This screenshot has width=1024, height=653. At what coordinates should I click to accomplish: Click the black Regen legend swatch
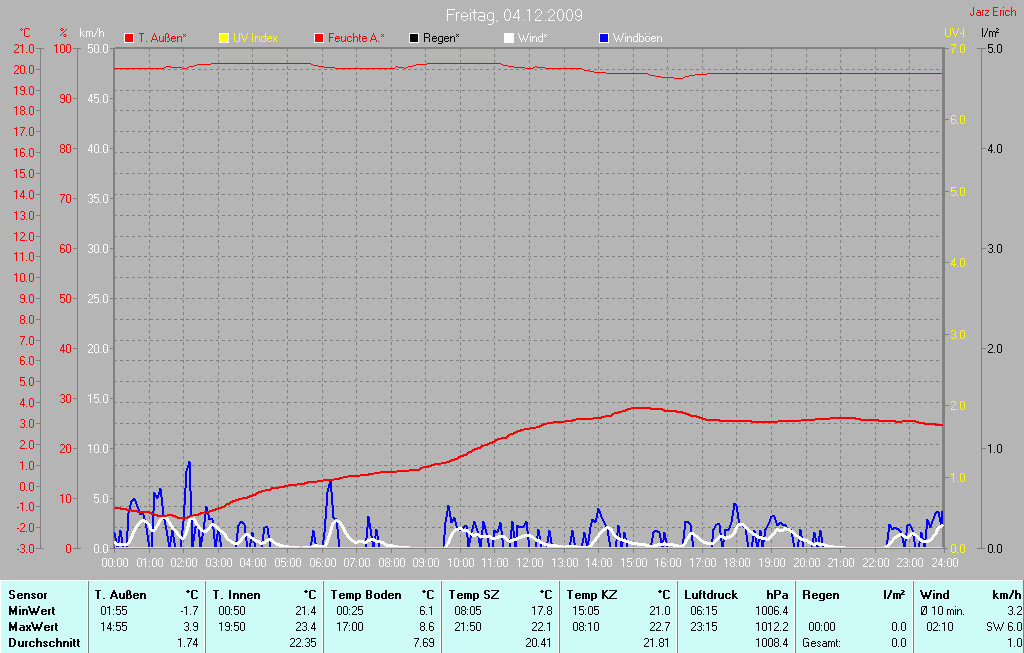pos(414,38)
